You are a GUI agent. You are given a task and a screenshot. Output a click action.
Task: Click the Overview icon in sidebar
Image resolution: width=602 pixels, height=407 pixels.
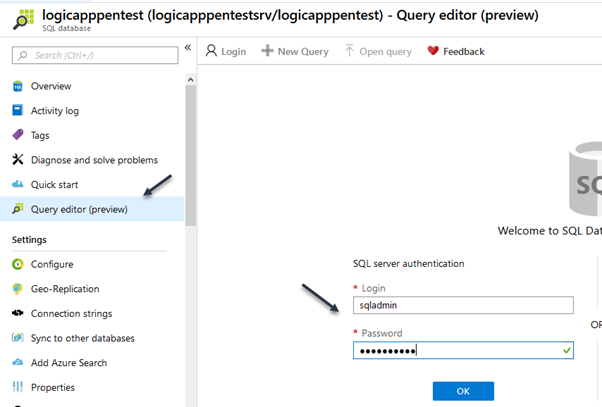tap(18, 86)
